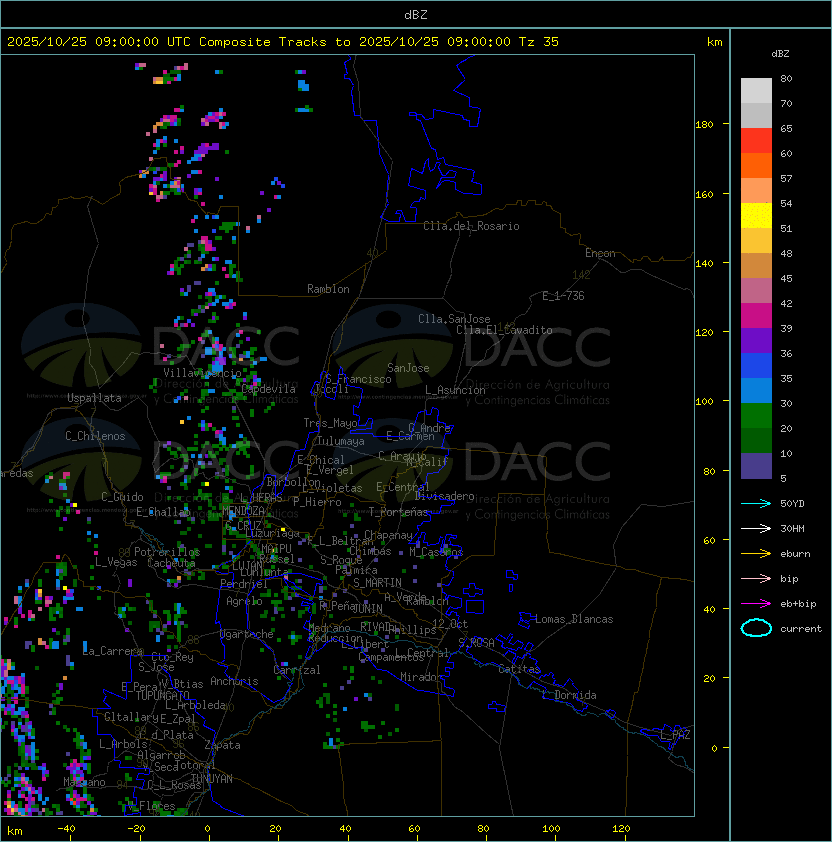Click the 'E_1-736' map label
Viewport: 832px width, 842px height.
coord(563,296)
